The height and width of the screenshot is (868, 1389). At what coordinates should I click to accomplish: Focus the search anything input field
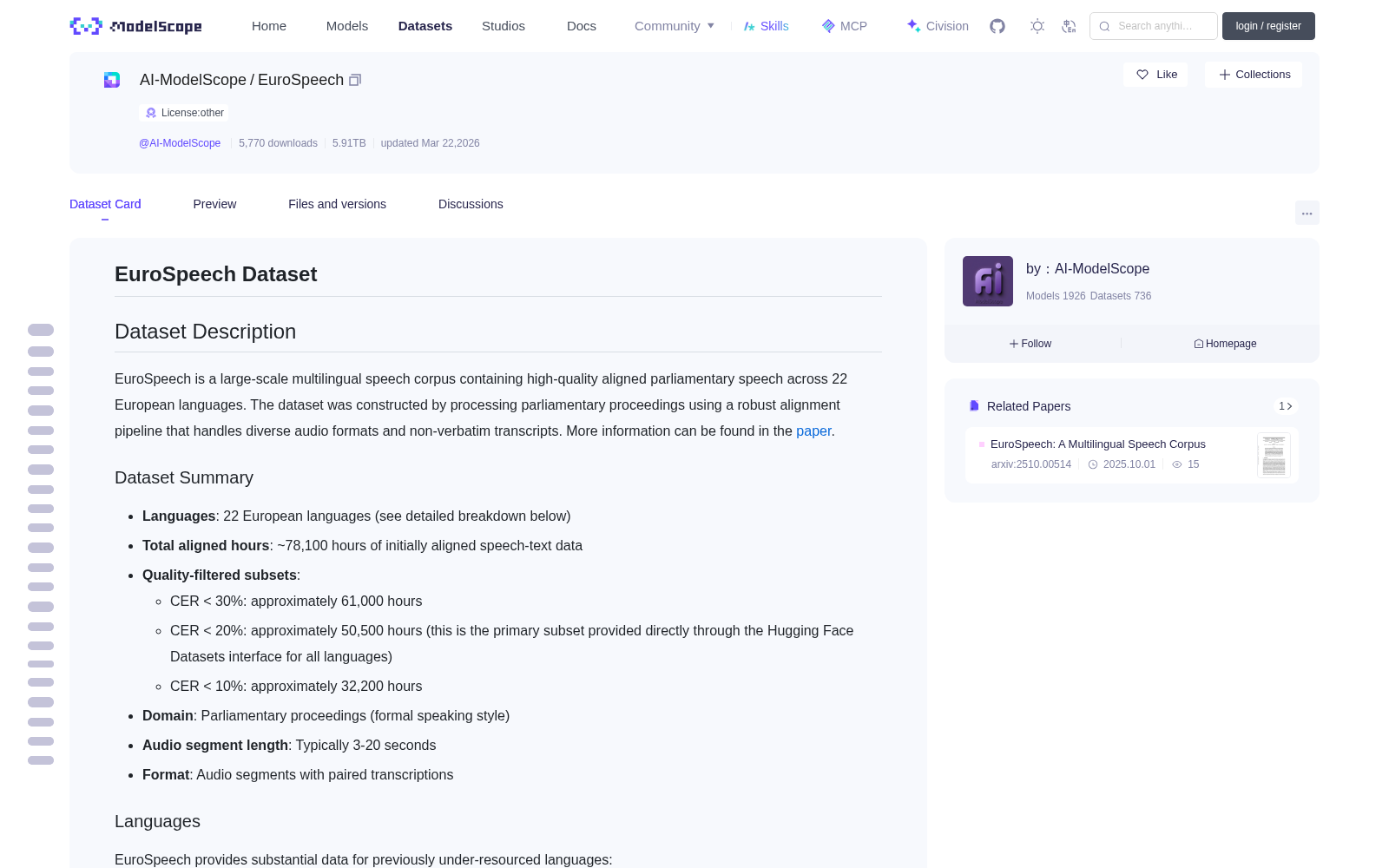(1154, 26)
